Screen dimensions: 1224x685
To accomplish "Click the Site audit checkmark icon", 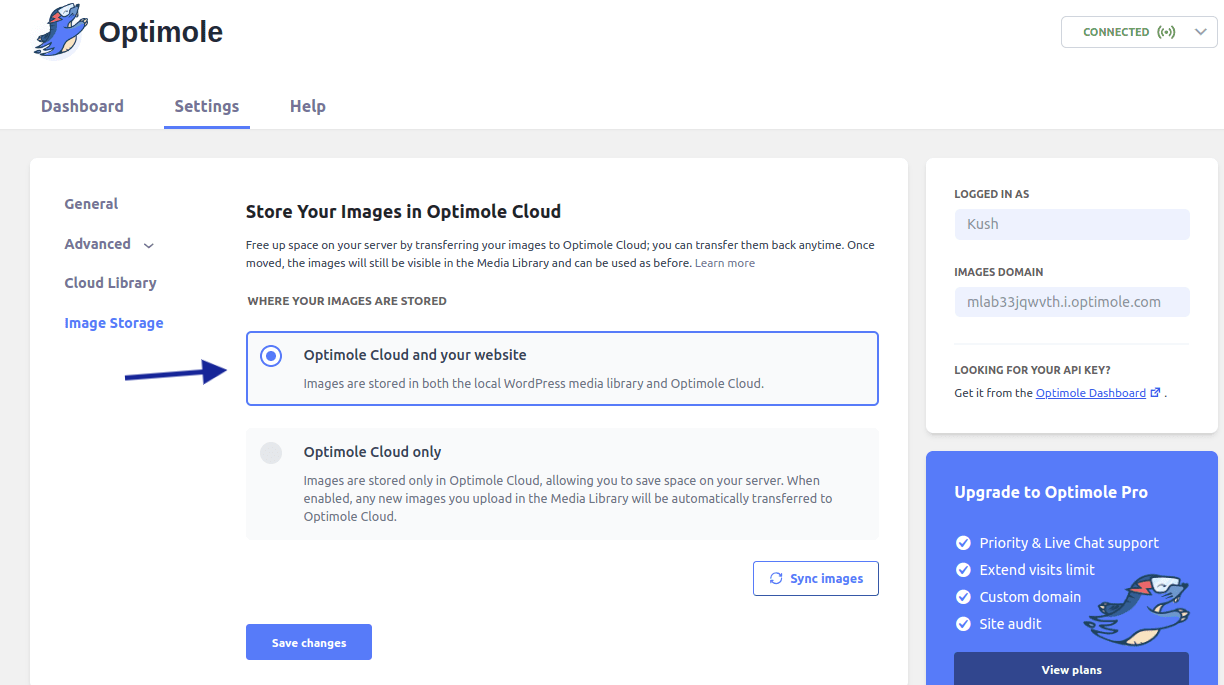I will (x=963, y=624).
